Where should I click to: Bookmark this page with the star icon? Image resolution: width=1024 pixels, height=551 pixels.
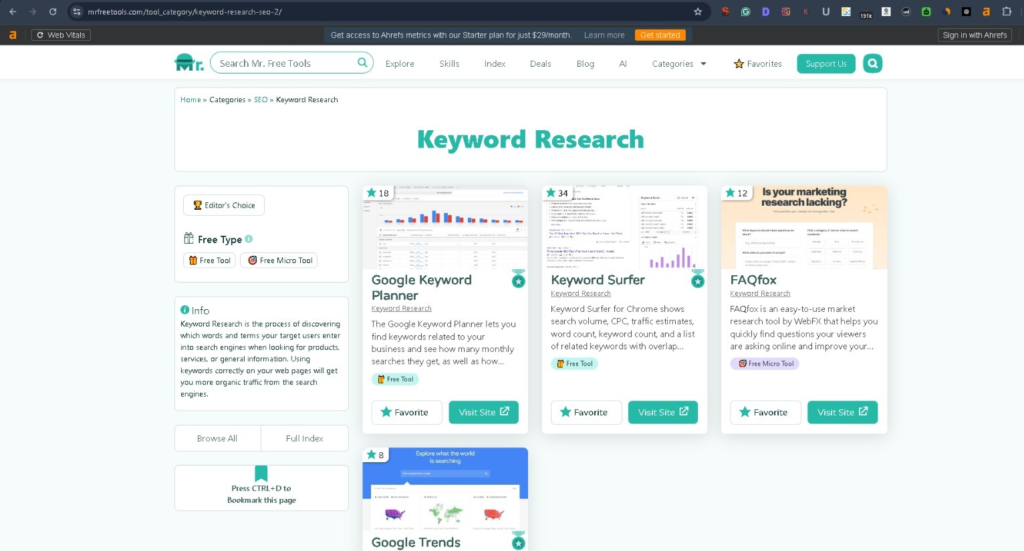point(697,12)
